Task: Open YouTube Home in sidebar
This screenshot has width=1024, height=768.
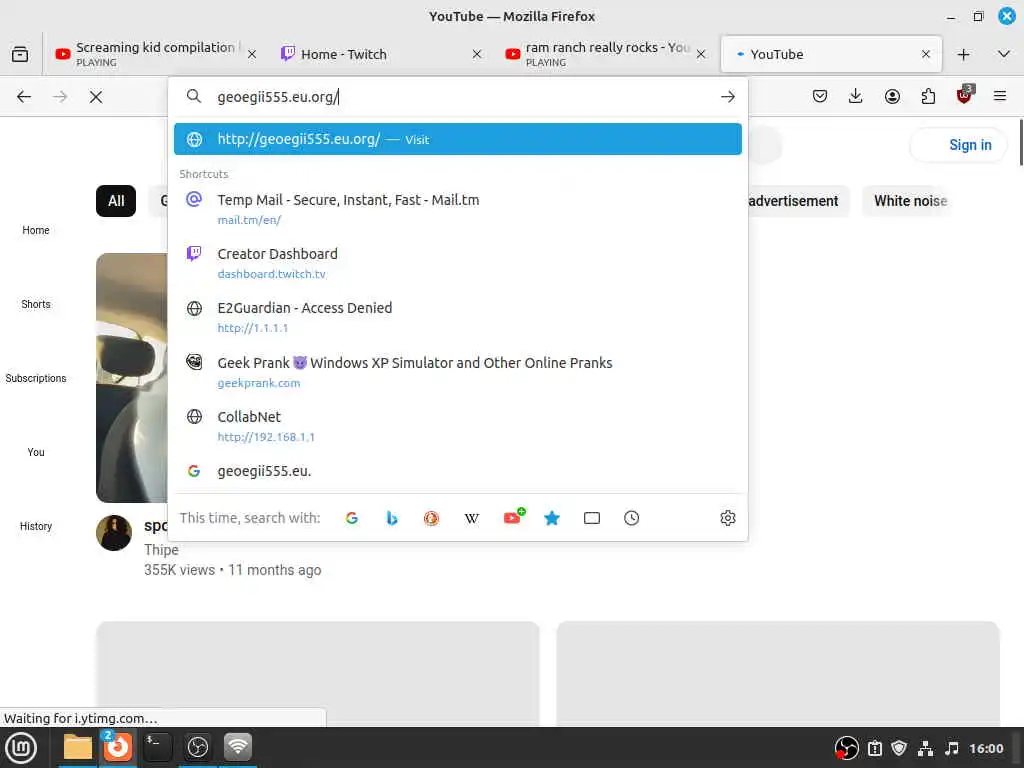Action: click(36, 230)
